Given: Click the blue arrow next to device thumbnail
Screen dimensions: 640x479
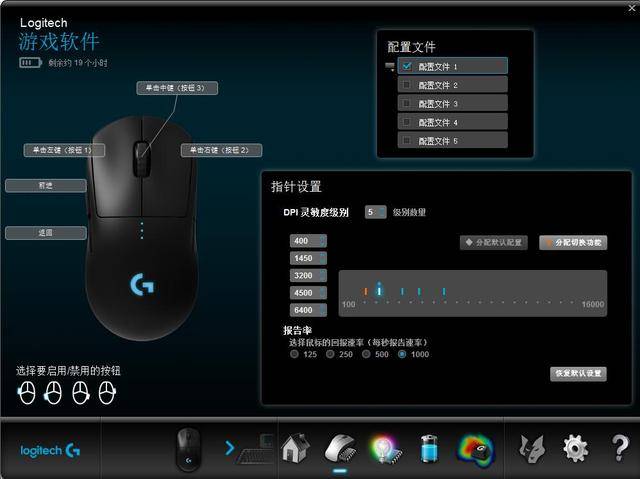Looking at the screenshot, I should [230, 448].
